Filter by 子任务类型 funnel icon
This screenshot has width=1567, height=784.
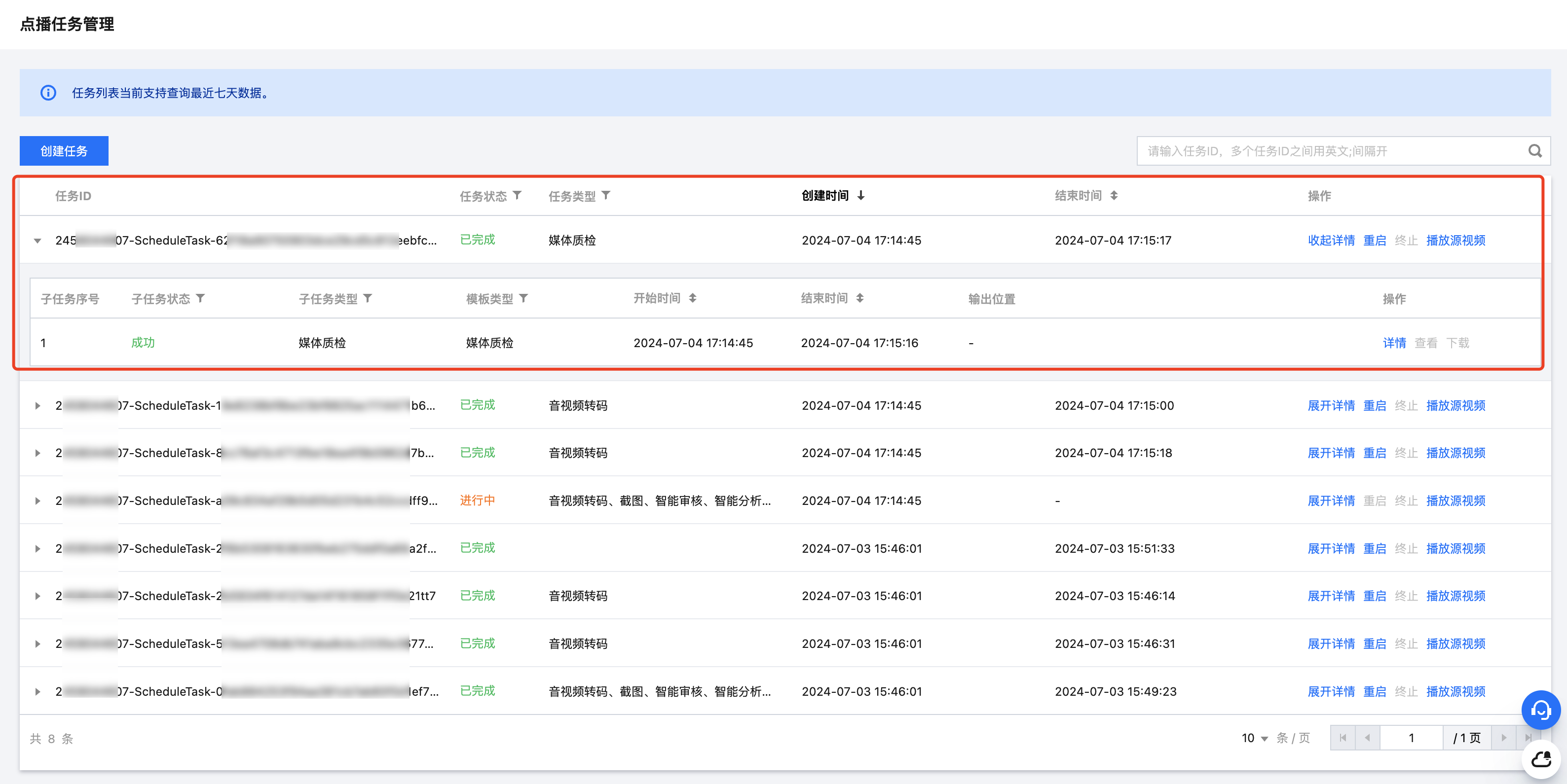tap(368, 298)
